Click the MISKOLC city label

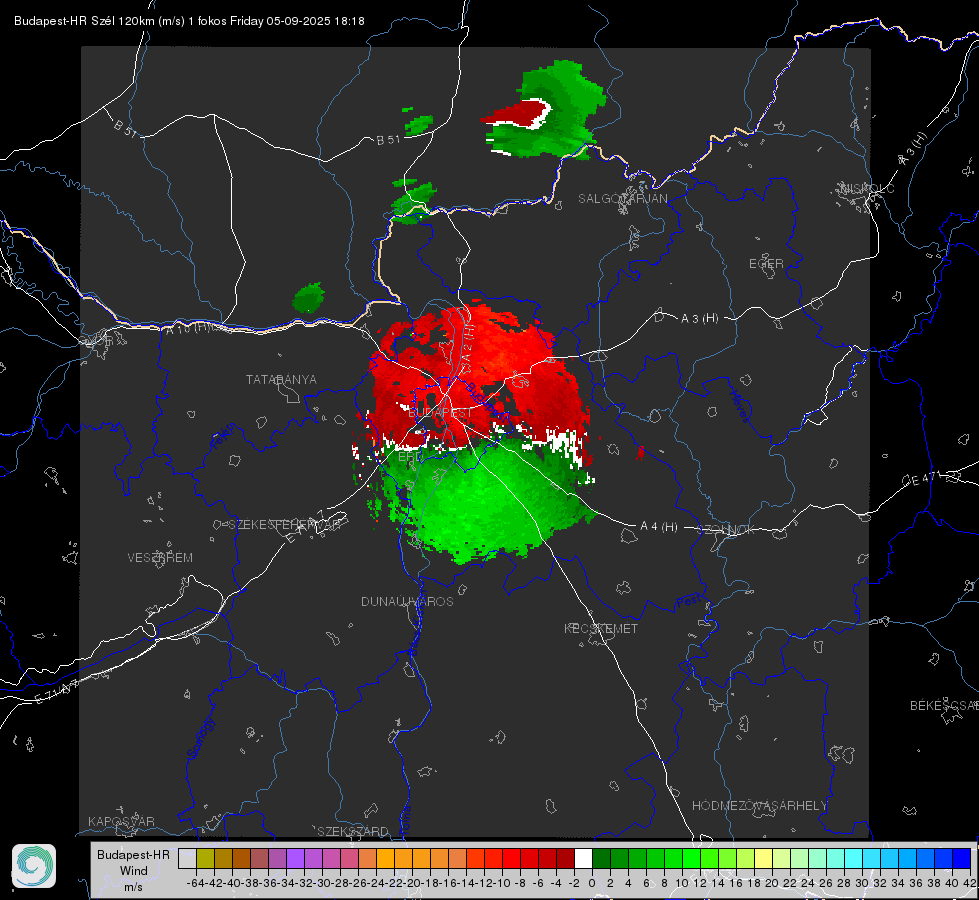click(867, 188)
